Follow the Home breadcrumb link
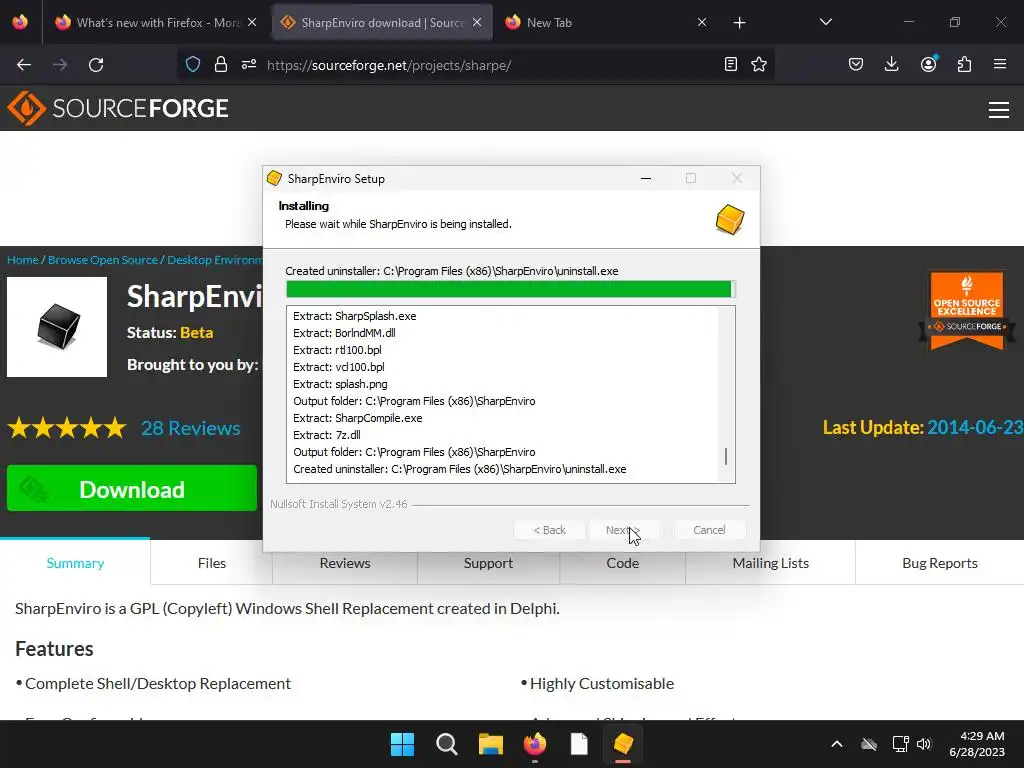Screen dimensions: 1024x768 [23, 260]
